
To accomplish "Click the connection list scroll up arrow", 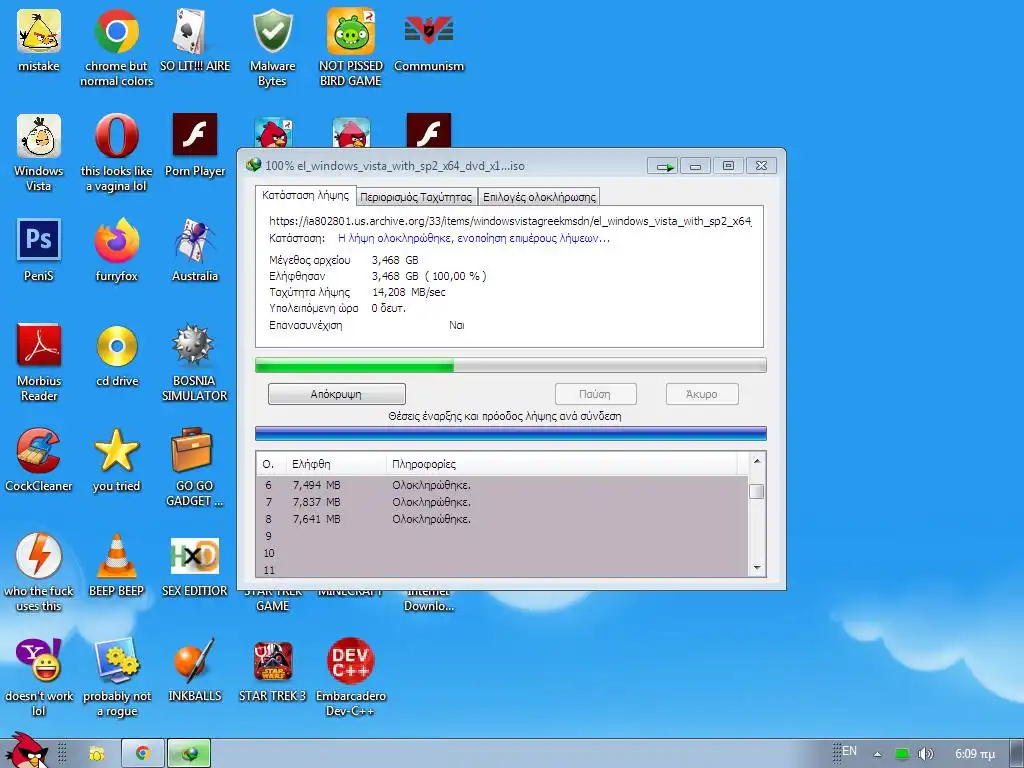I will click(x=757, y=461).
